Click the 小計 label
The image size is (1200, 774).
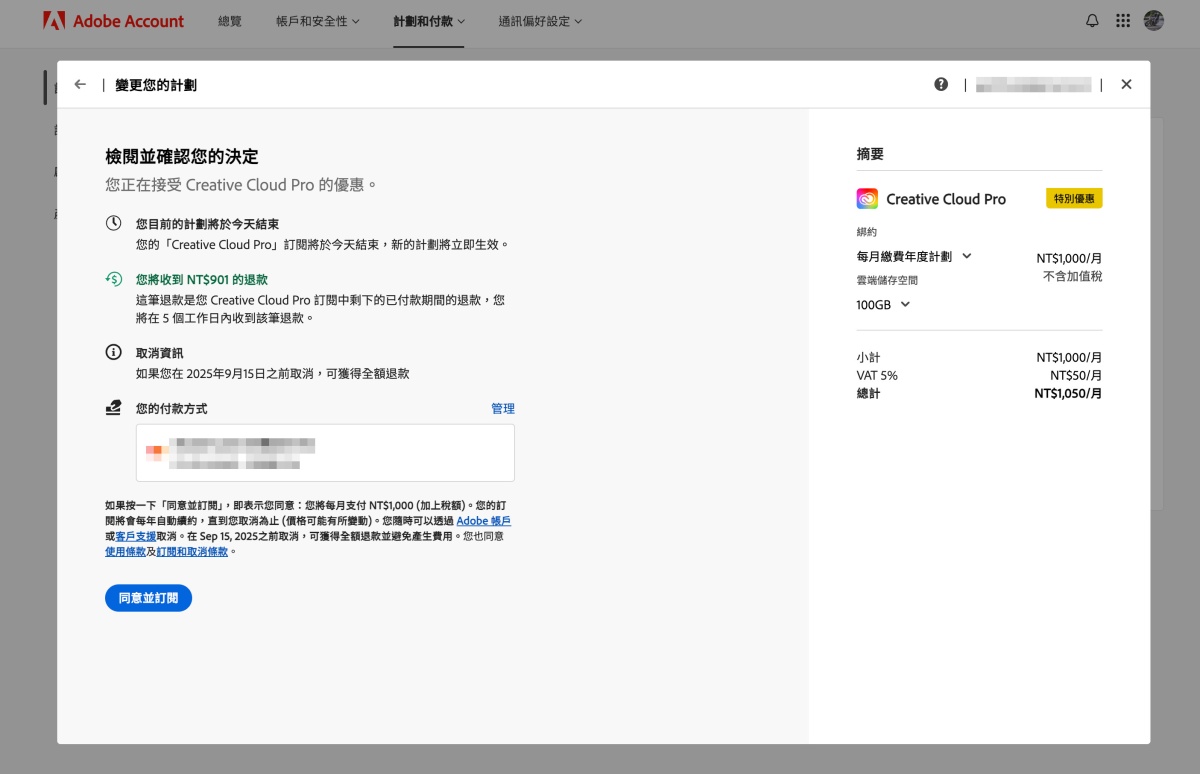click(868, 358)
